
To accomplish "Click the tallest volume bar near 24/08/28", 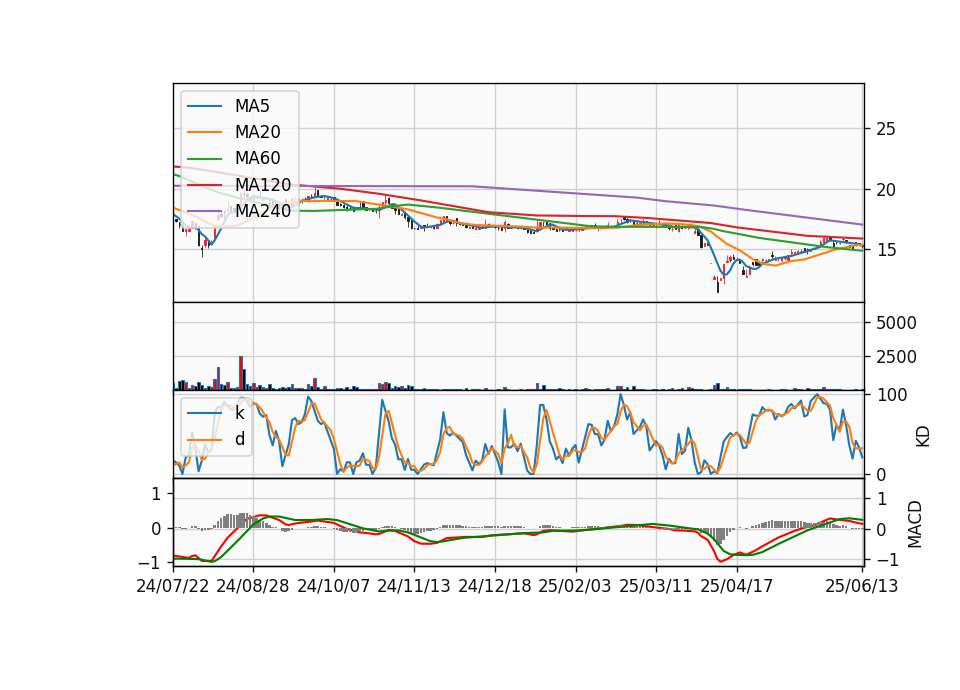I will [x=241, y=373].
